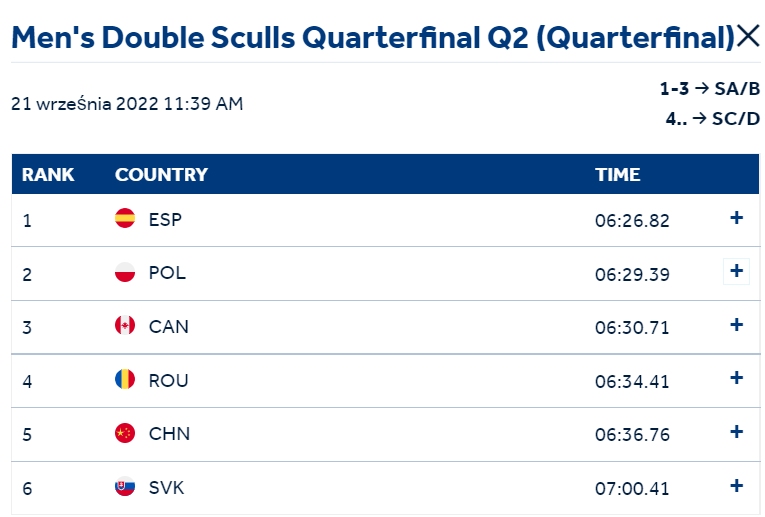Expand ROU row details with plus
Viewport: 765px width, 517px height.
[736, 378]
